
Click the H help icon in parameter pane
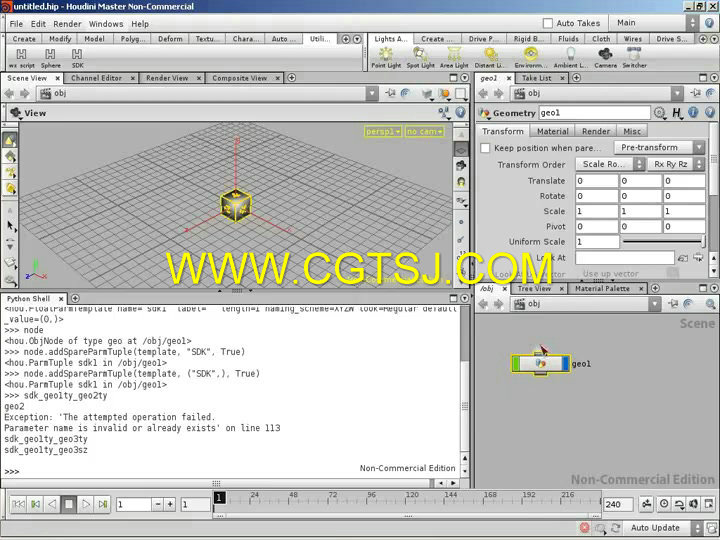click(677, 112)
